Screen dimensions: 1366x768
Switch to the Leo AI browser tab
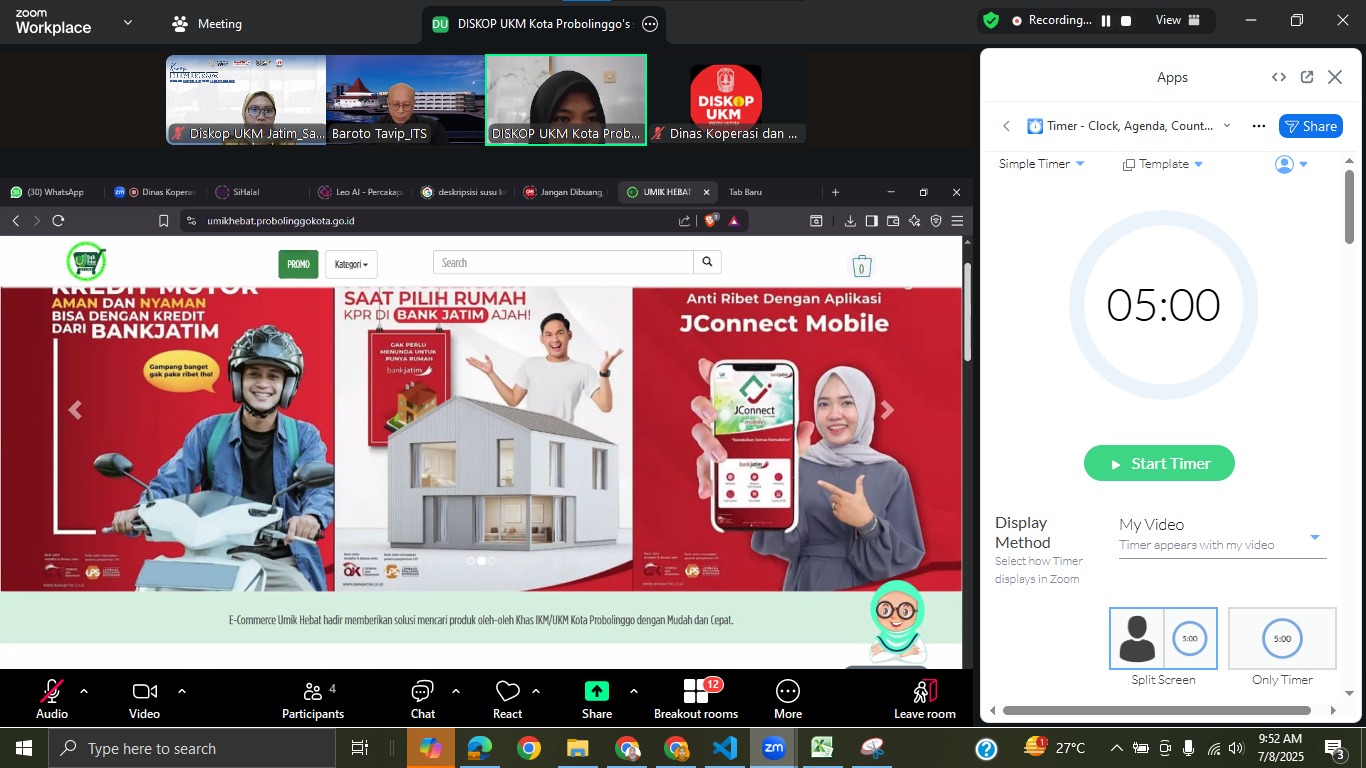(360, 192)
